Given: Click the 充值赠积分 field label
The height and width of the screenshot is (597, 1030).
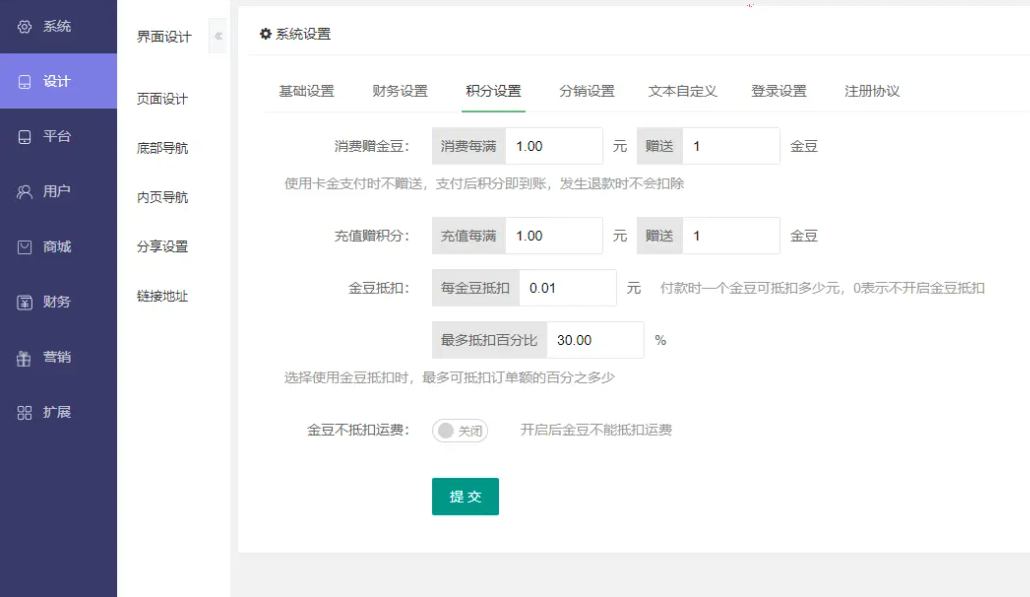Looking at the screenshot, I should 372,236.
